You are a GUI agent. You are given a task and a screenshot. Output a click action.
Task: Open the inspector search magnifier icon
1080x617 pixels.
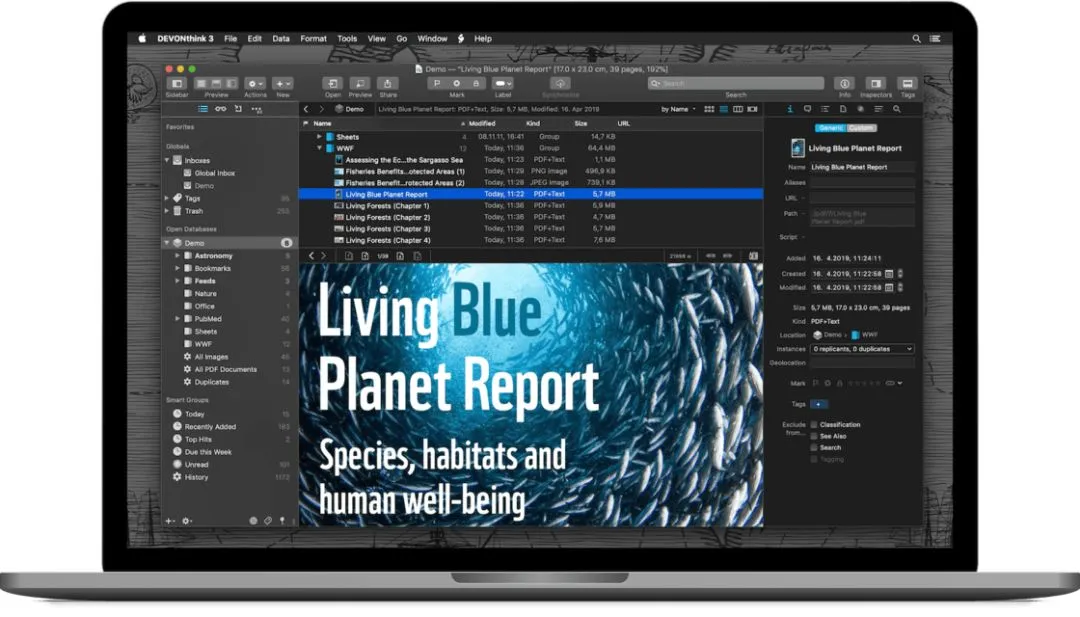click(x=897, y=109)
